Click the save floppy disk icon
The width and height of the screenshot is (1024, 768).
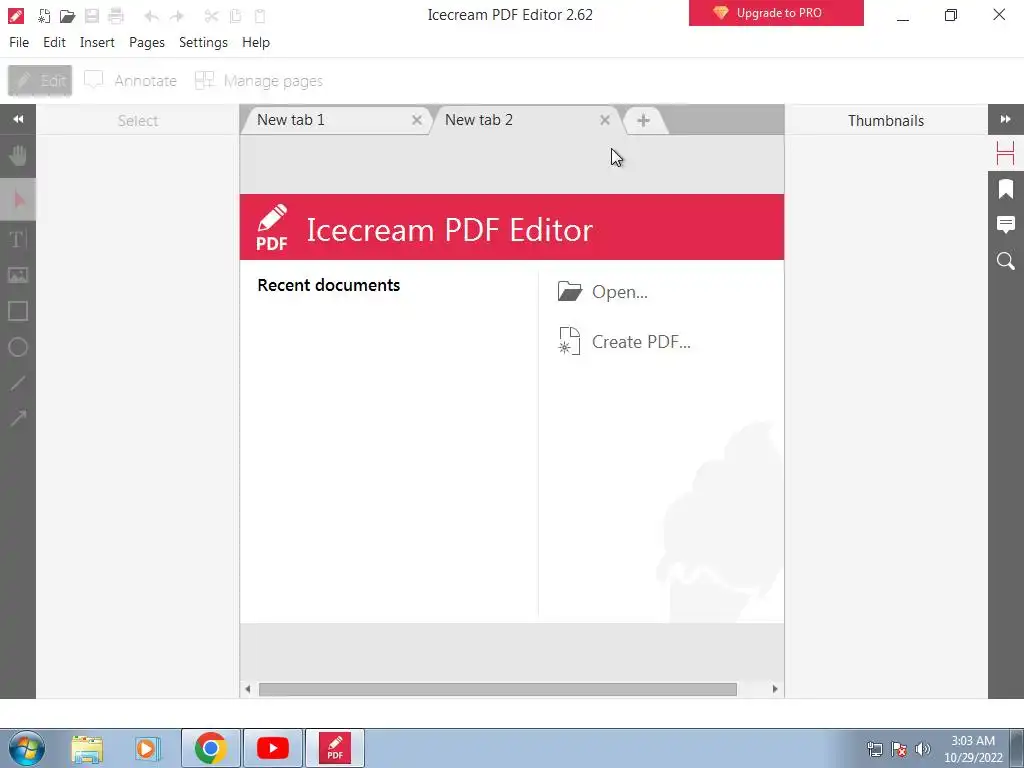pyautogui.click(x=92, y=16)
